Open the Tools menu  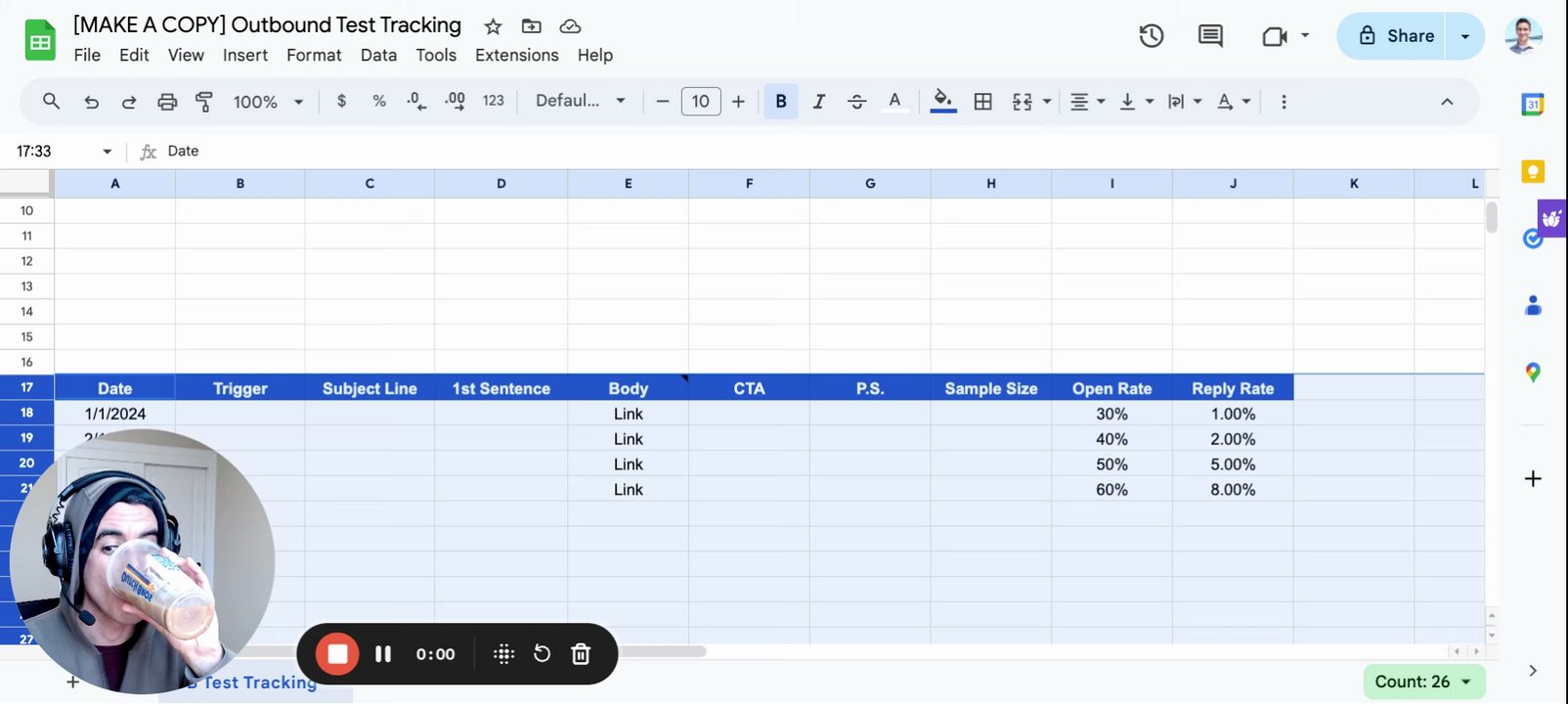(x=436, y=55)
